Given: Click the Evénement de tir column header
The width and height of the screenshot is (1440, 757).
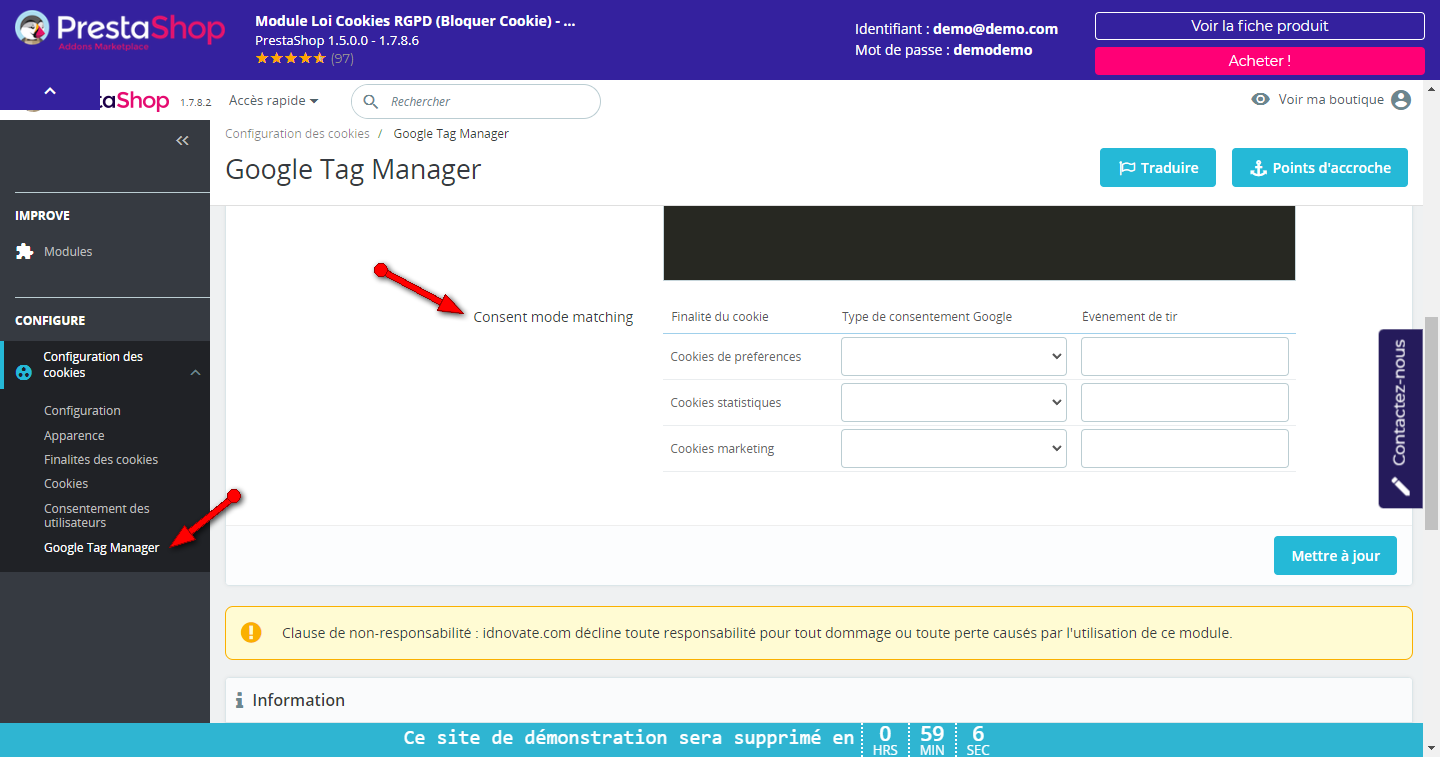Looking at the screenshot, I should pos(1130,317).
